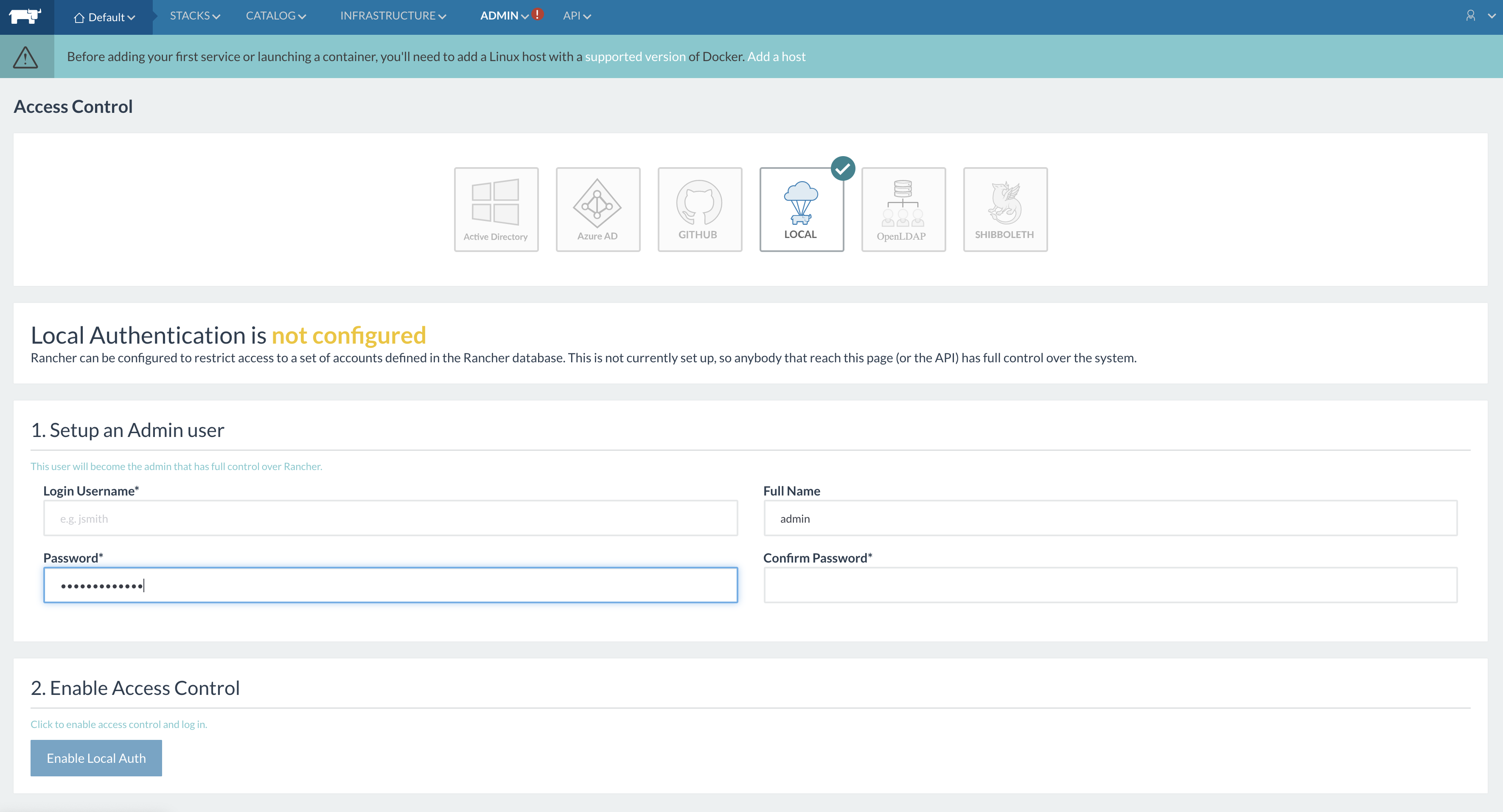Click the 'Add a host' link
The image size is (1503, 812).
coord(776,56)
